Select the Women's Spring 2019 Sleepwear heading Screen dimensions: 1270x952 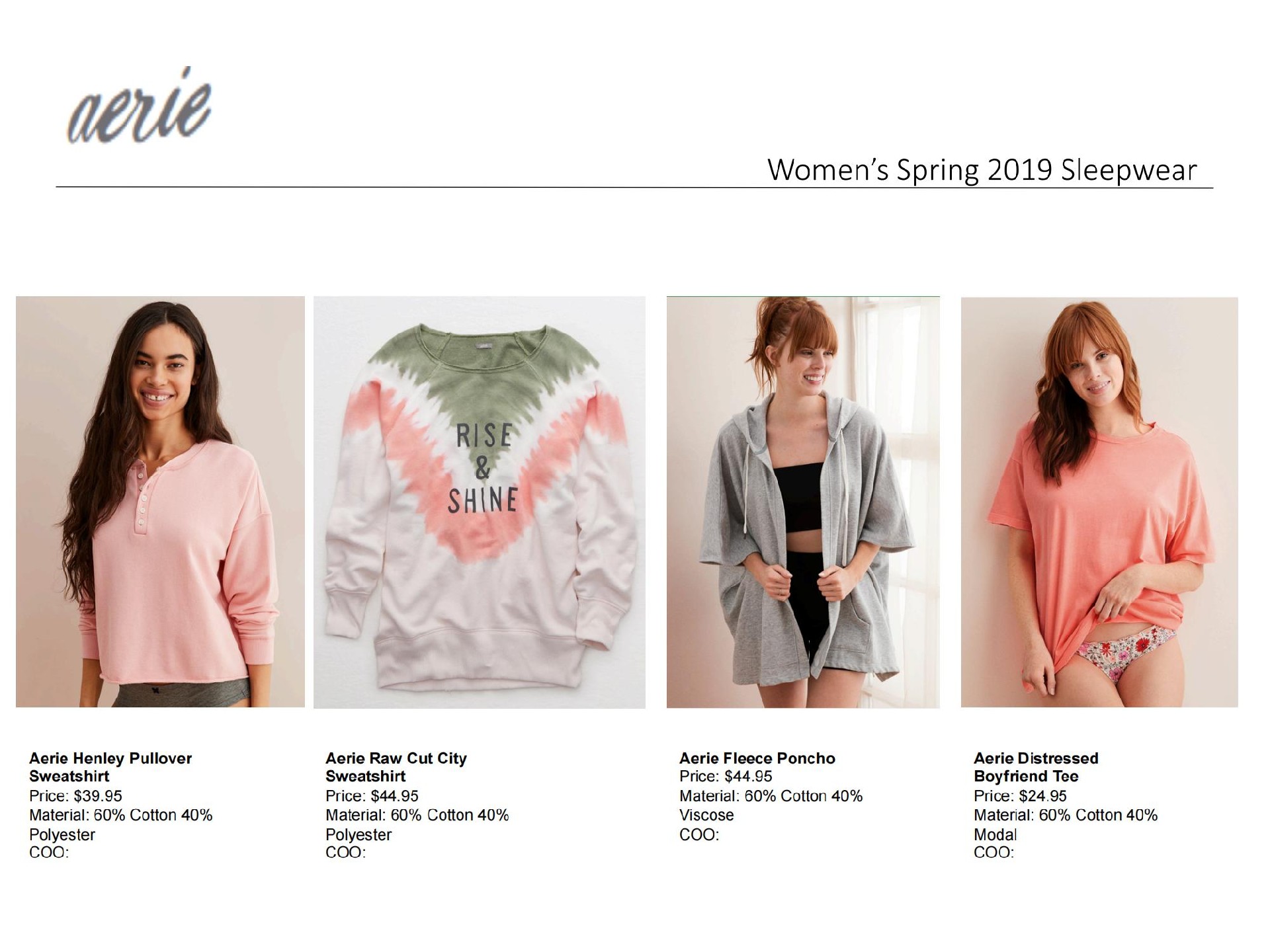982,171
